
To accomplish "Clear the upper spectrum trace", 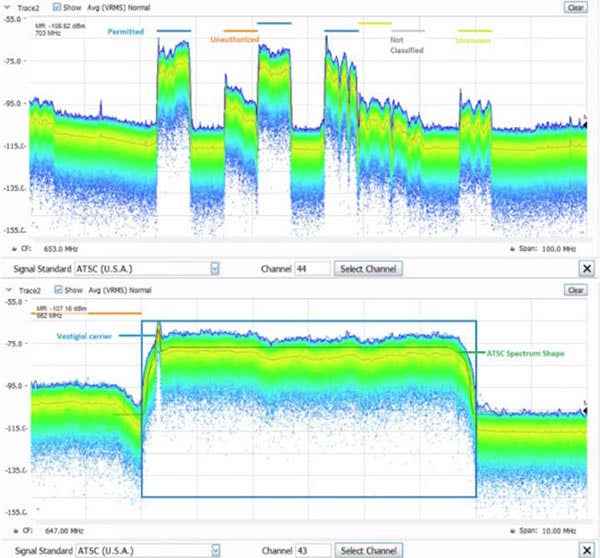I will tap(576, 7).
